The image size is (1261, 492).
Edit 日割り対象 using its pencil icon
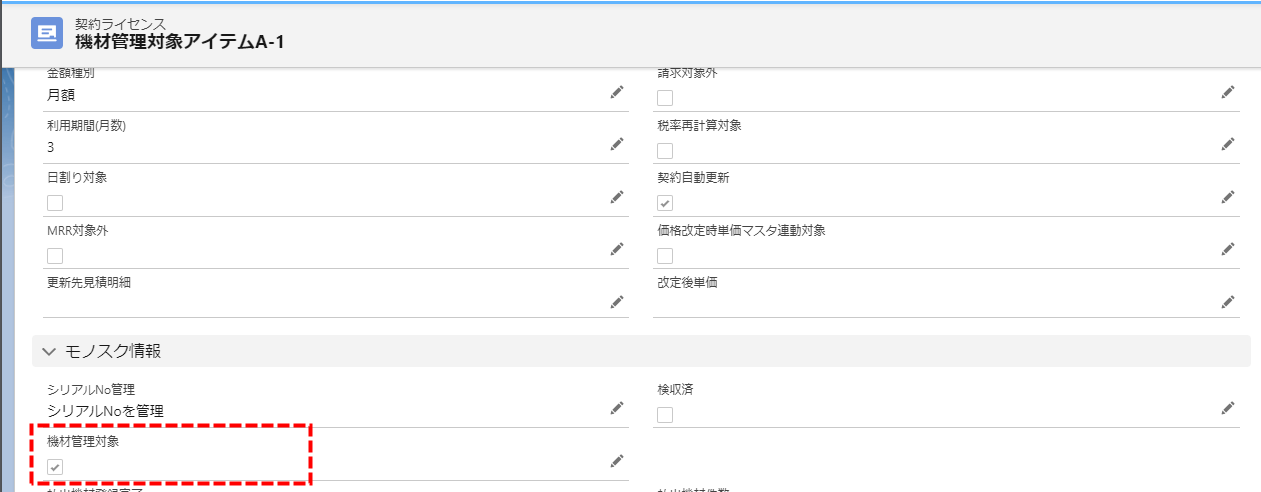click(x=617, y=197)
